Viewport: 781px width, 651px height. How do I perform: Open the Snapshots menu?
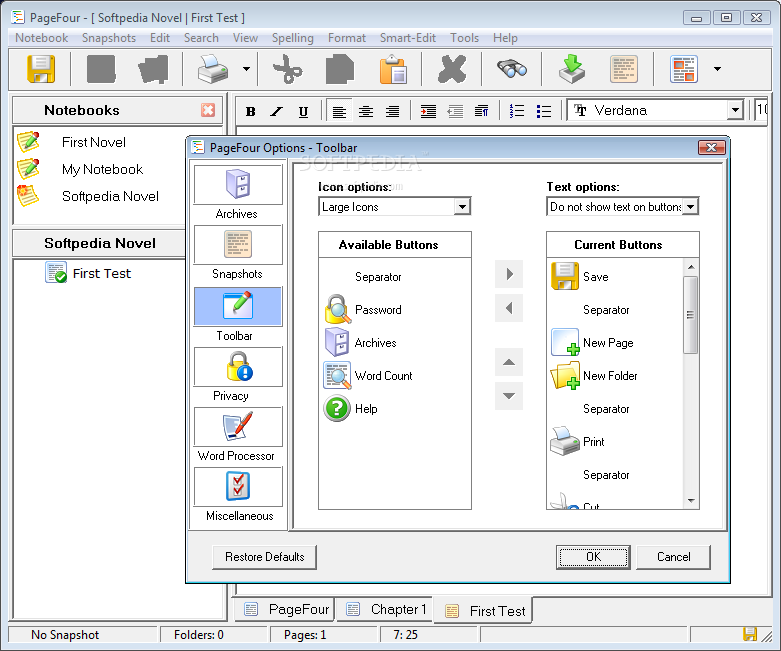[109, 38]
